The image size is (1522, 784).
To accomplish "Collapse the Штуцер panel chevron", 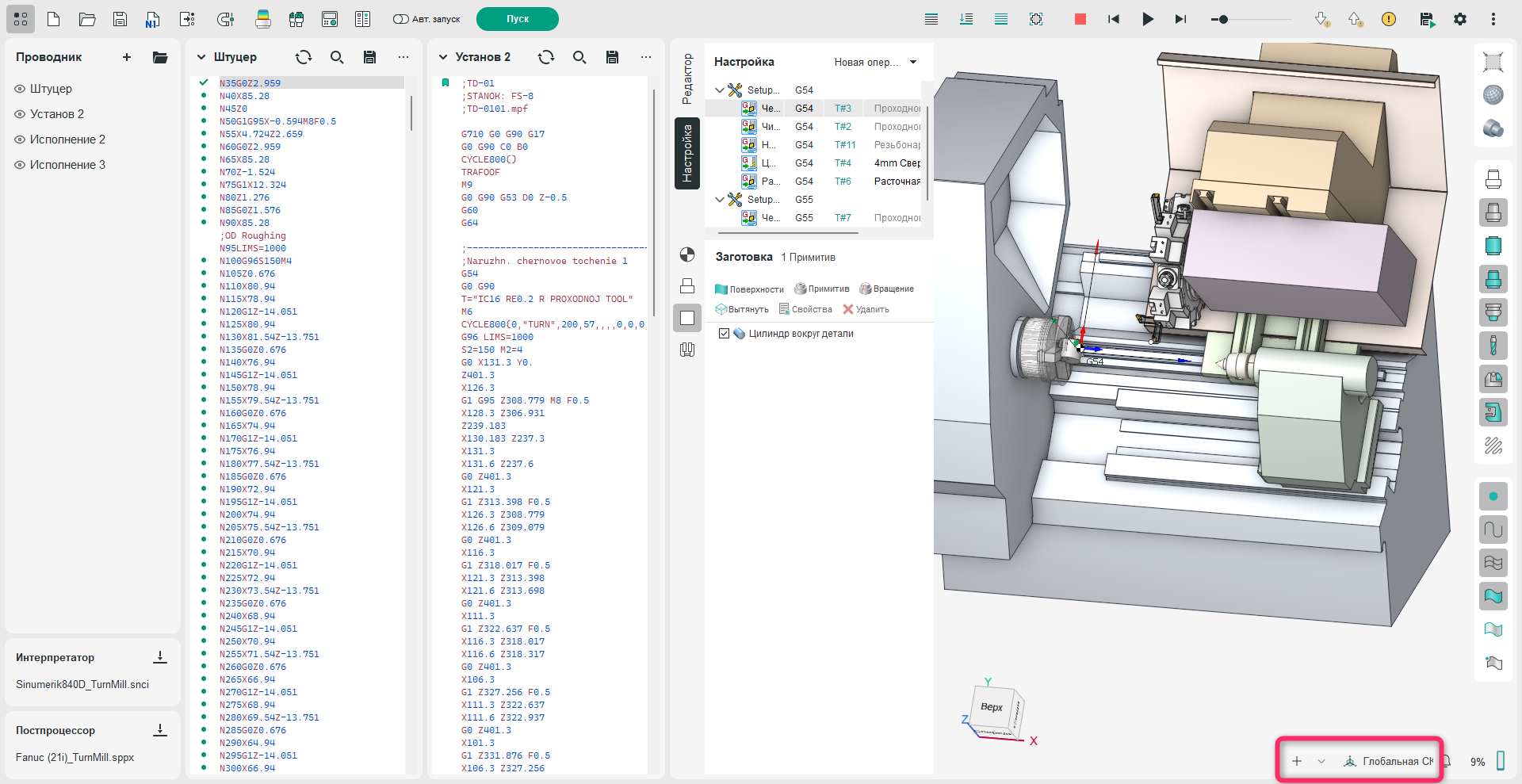I will (x=201, y=57).
